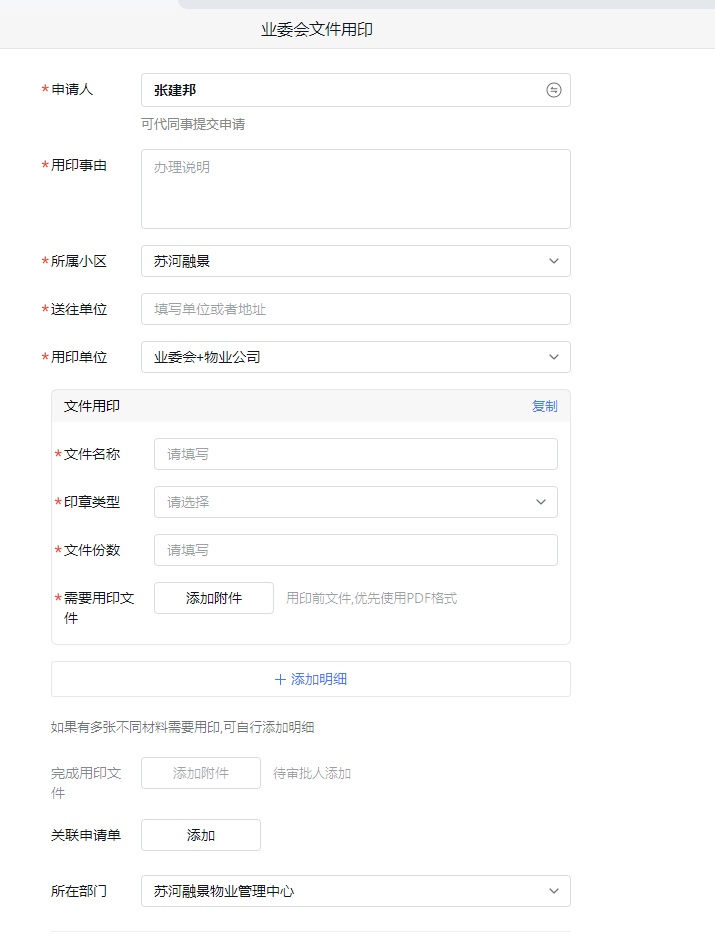715x940 pixels.
Task: Click the 申请人 field containing 张建邦
Action: tap(340, 90)
